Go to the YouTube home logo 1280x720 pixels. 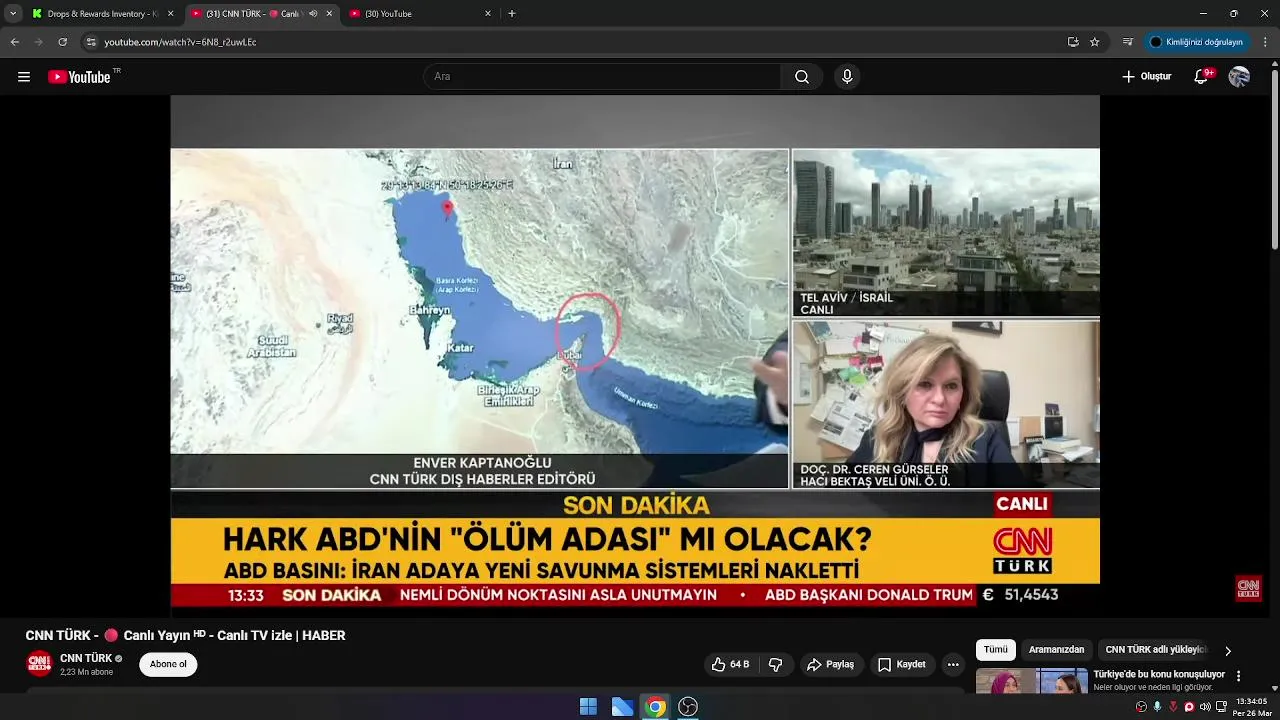[x=79, y=77]
